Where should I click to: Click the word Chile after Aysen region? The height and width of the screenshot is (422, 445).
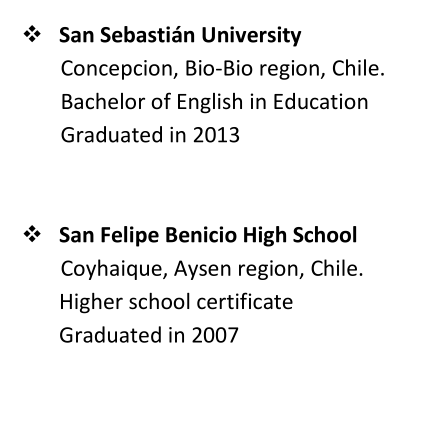tap(334, 268)
